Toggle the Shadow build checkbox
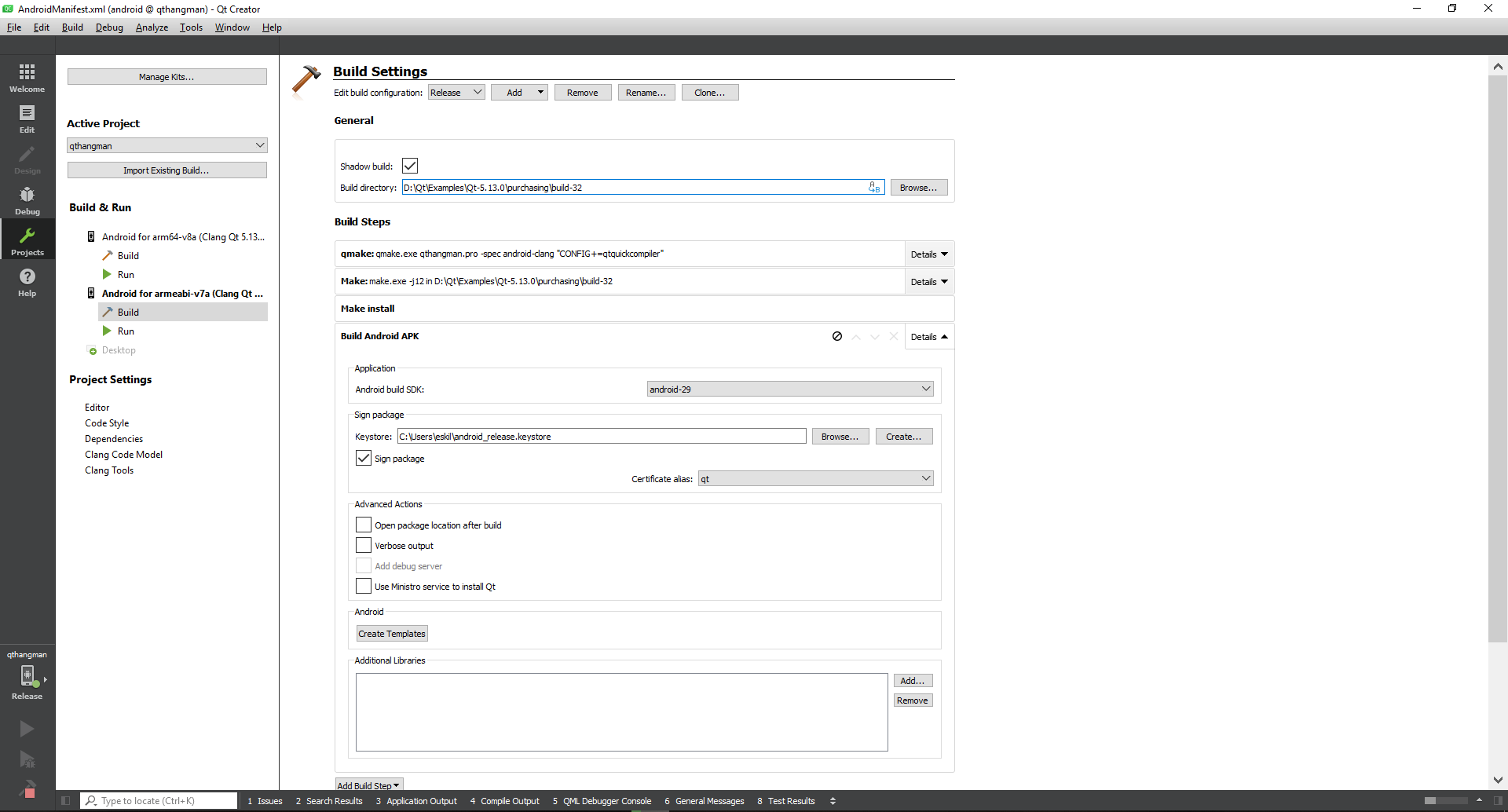 410,166
